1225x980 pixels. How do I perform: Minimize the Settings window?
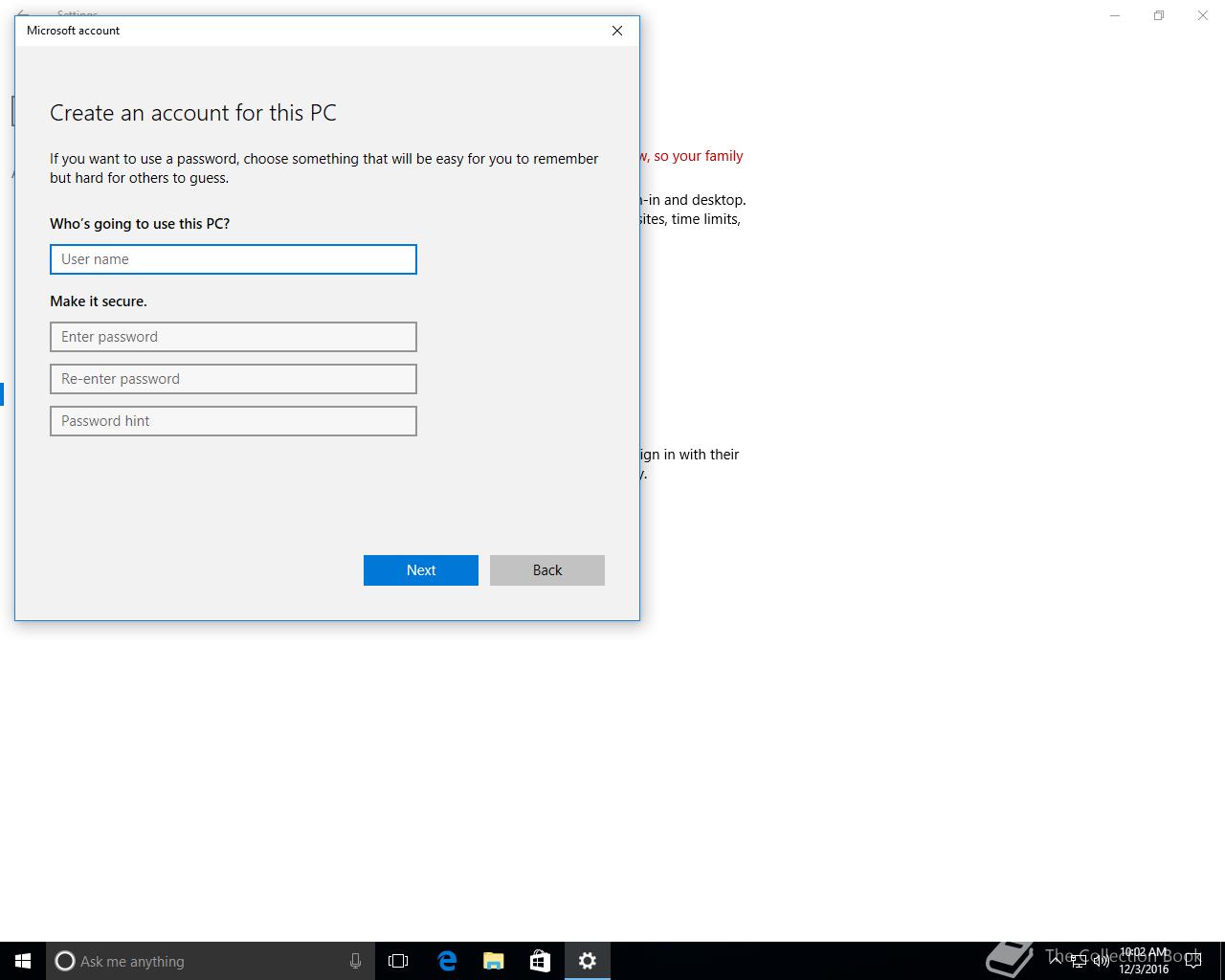pyautogui.click(x=1115, y=15)
